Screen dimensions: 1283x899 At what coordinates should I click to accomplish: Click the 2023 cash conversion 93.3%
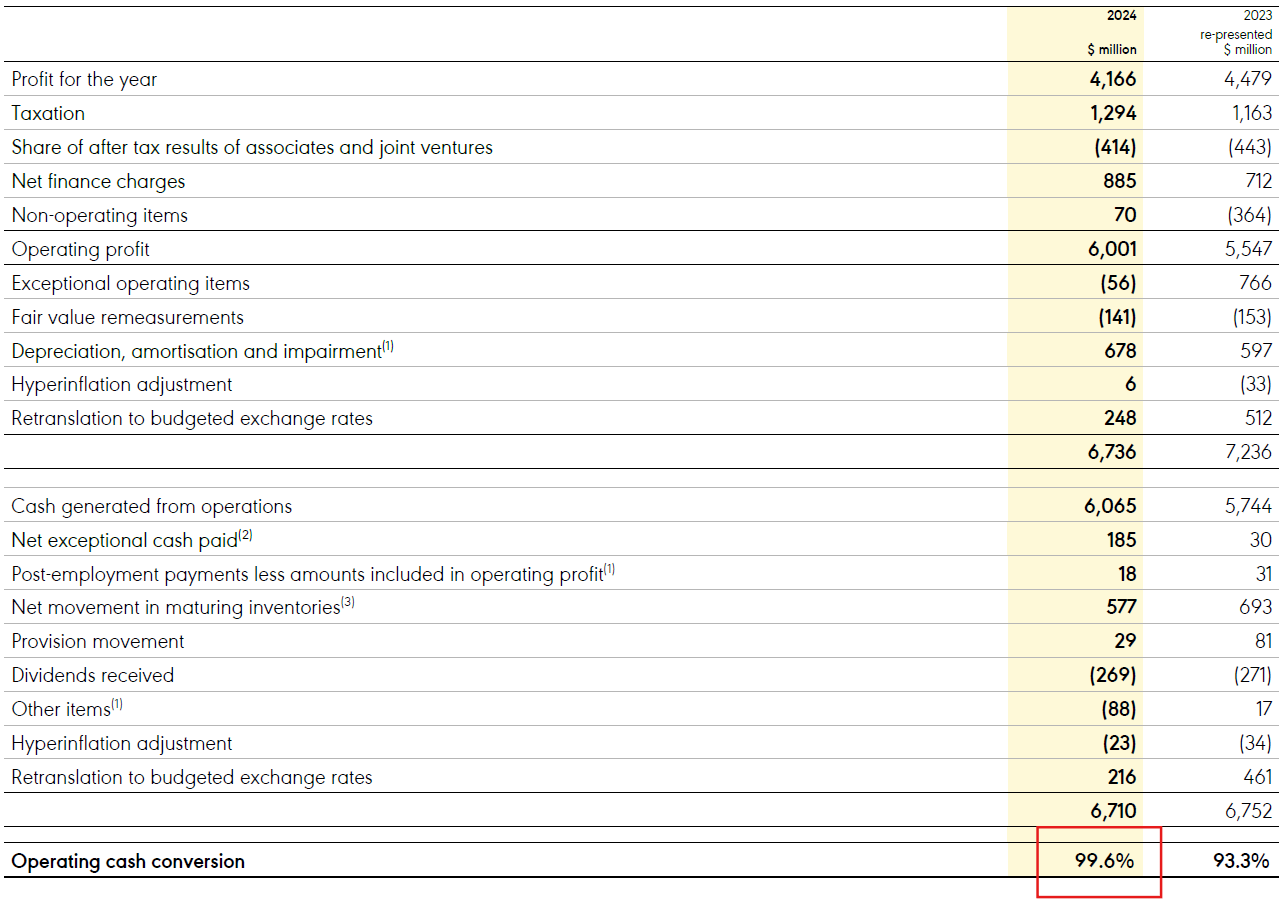point(1241,861)
